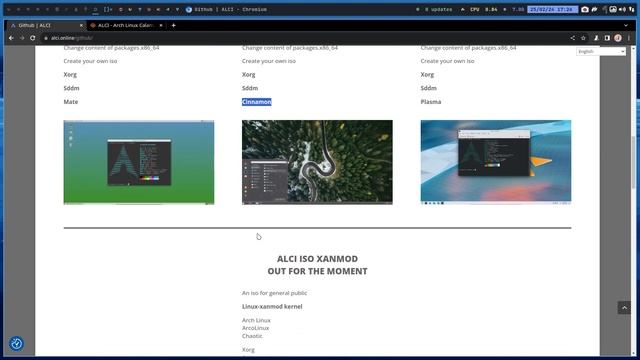640x360 pixels.
Task: Click the Chaotic text line
Action: 252,336
